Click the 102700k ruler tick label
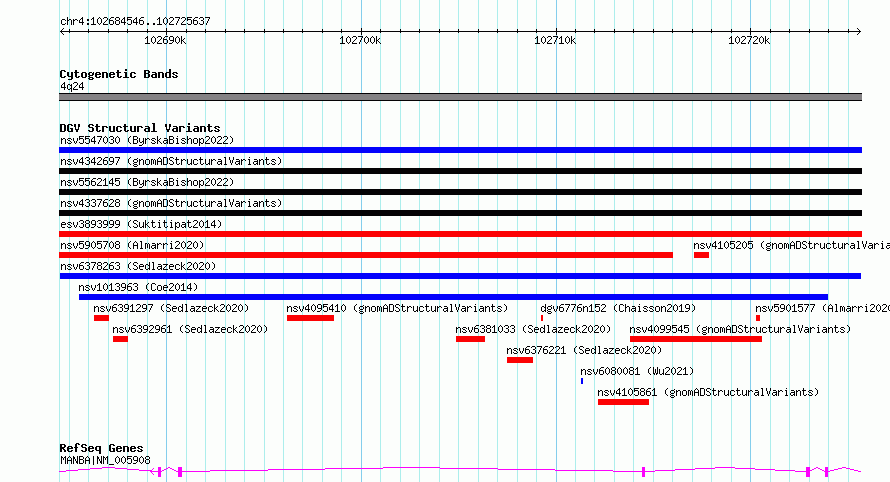890x482 pixels. pyautogui.click(x=360, y=40)
